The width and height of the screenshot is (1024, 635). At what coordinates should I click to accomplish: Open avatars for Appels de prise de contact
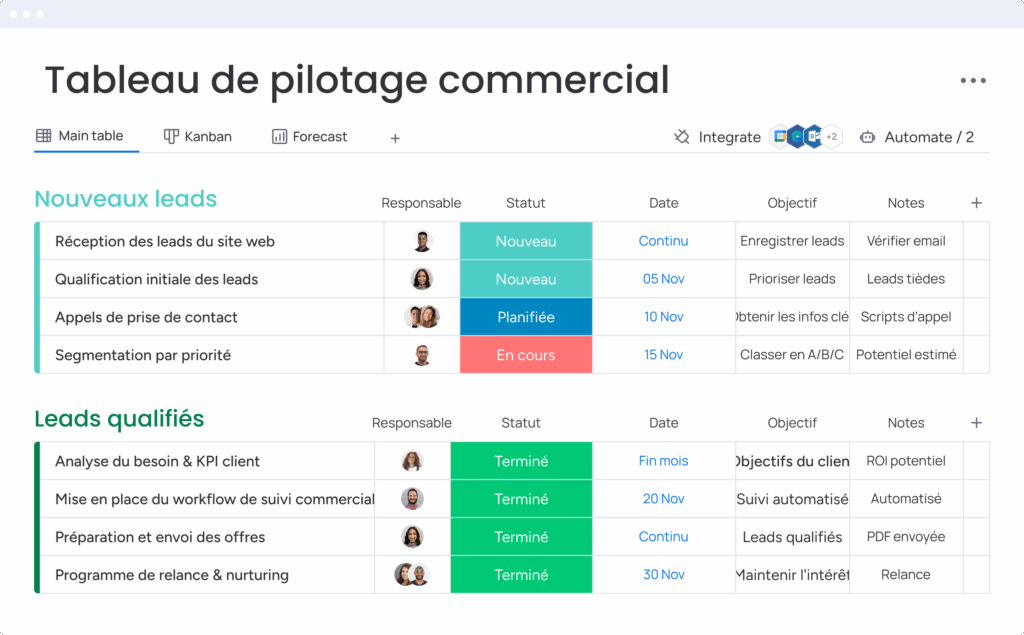[422, 317]
